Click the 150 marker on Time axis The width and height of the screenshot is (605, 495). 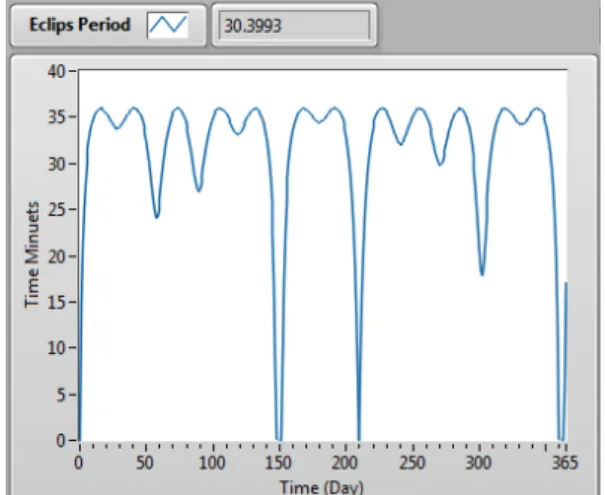278,463
